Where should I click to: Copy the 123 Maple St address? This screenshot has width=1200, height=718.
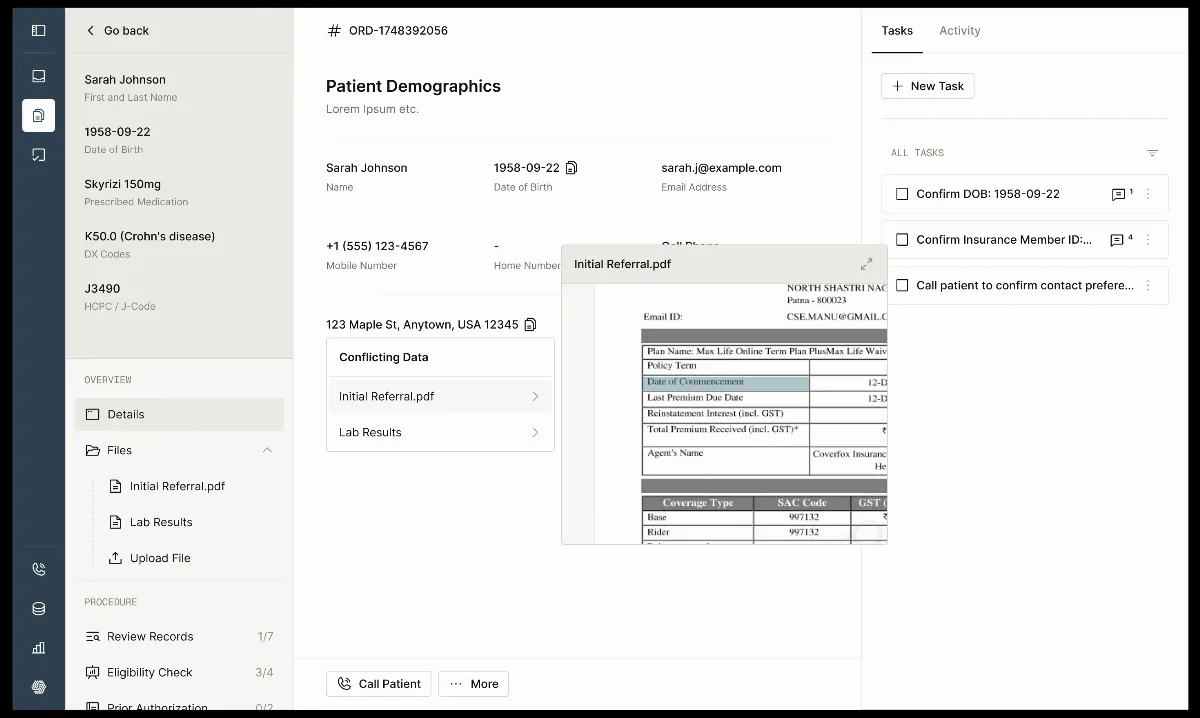530,324
